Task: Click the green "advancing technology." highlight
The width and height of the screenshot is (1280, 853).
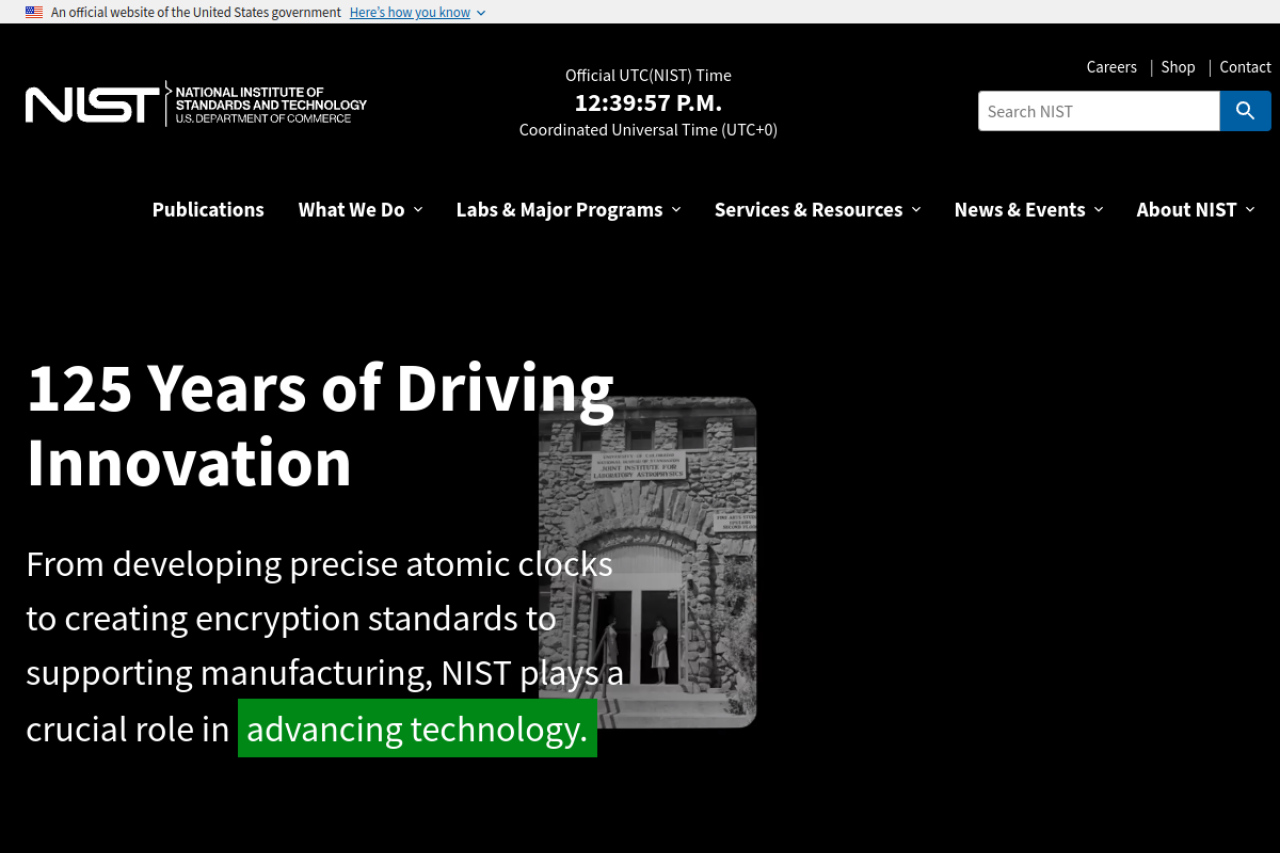Action: pos(417,729)
